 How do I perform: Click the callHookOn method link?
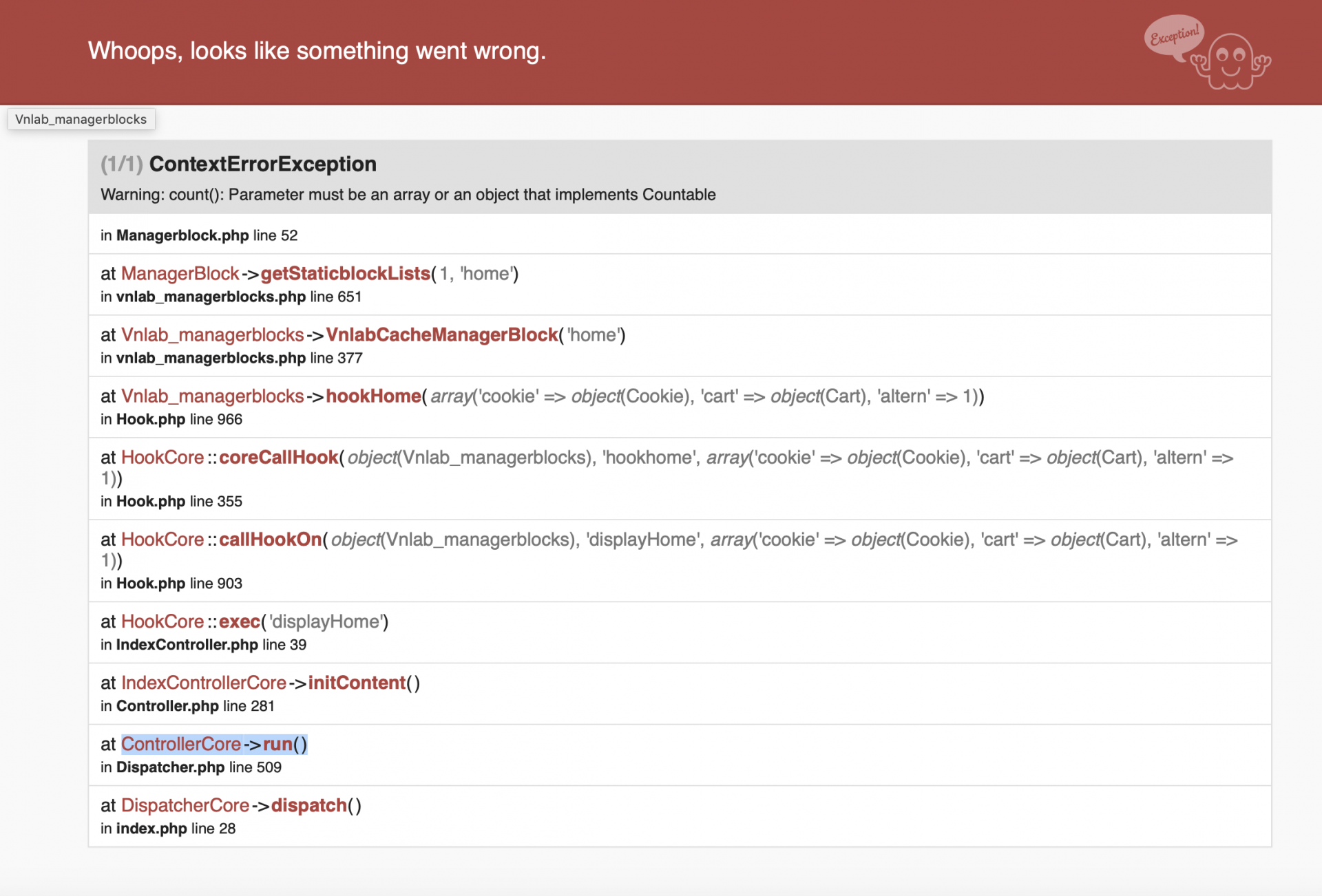[270, 540]
